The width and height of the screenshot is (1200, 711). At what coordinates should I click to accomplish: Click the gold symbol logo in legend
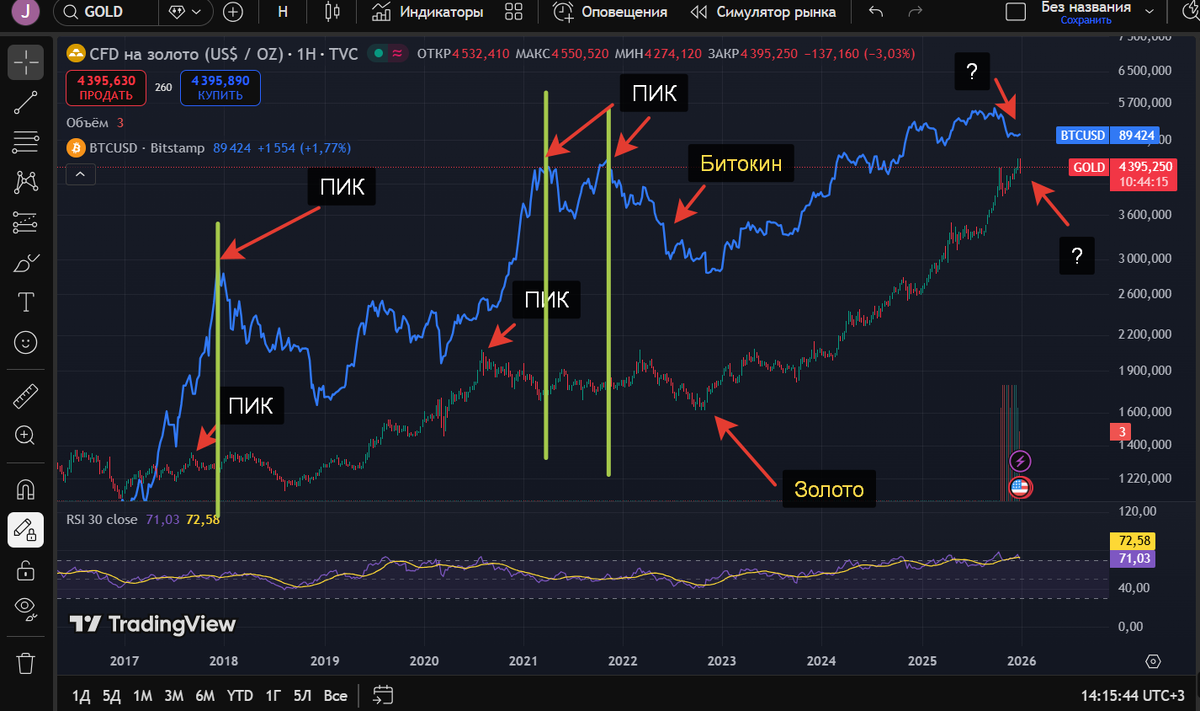point(76,53)
